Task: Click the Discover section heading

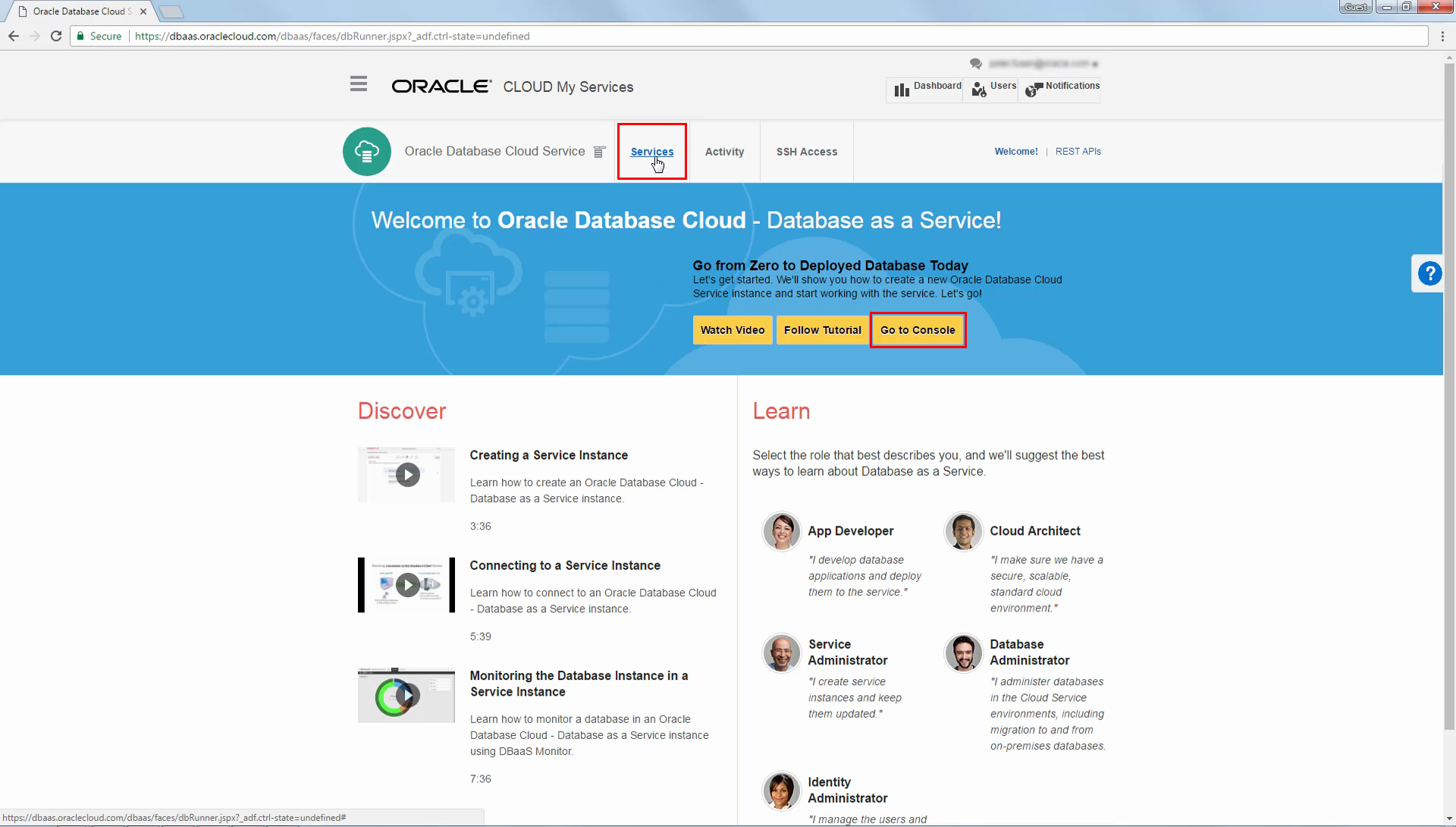Action: (x=402, y=410)
